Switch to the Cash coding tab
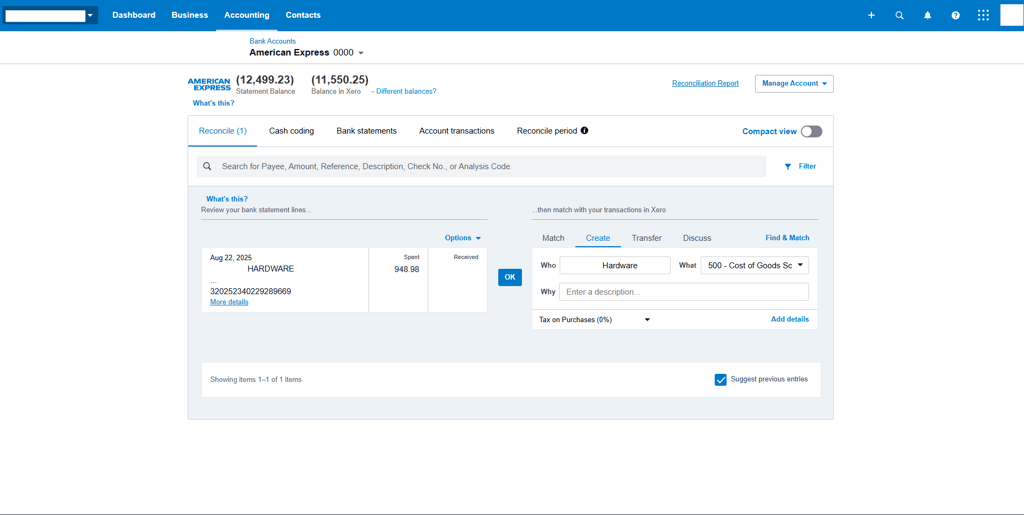The height and width of the screenshot is (515, 1024). coord(291,131)
